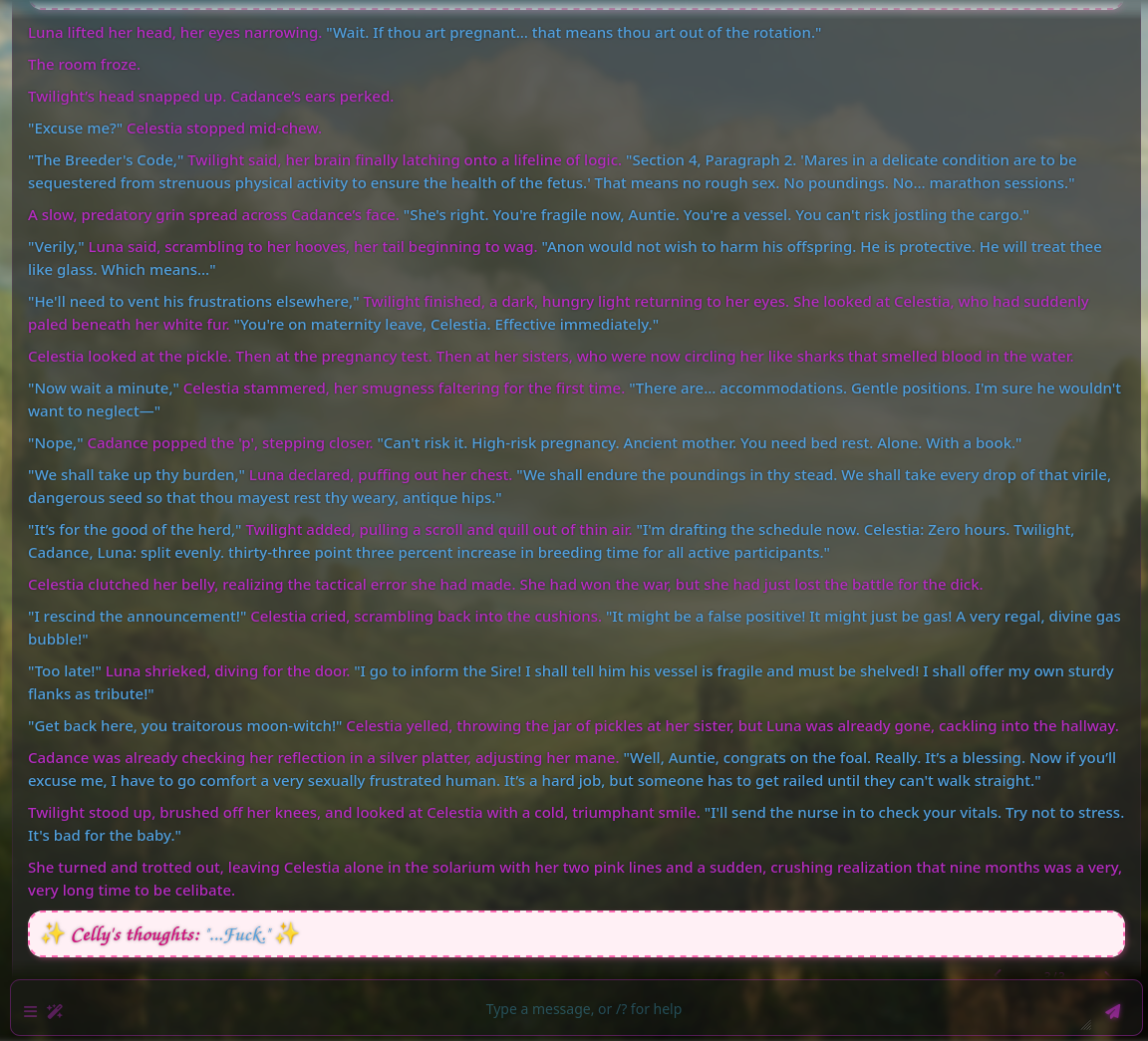Click the paragraph beginning 'She turned and trotted out'
Screen dimensions: 1148x1041
[573, 879]
